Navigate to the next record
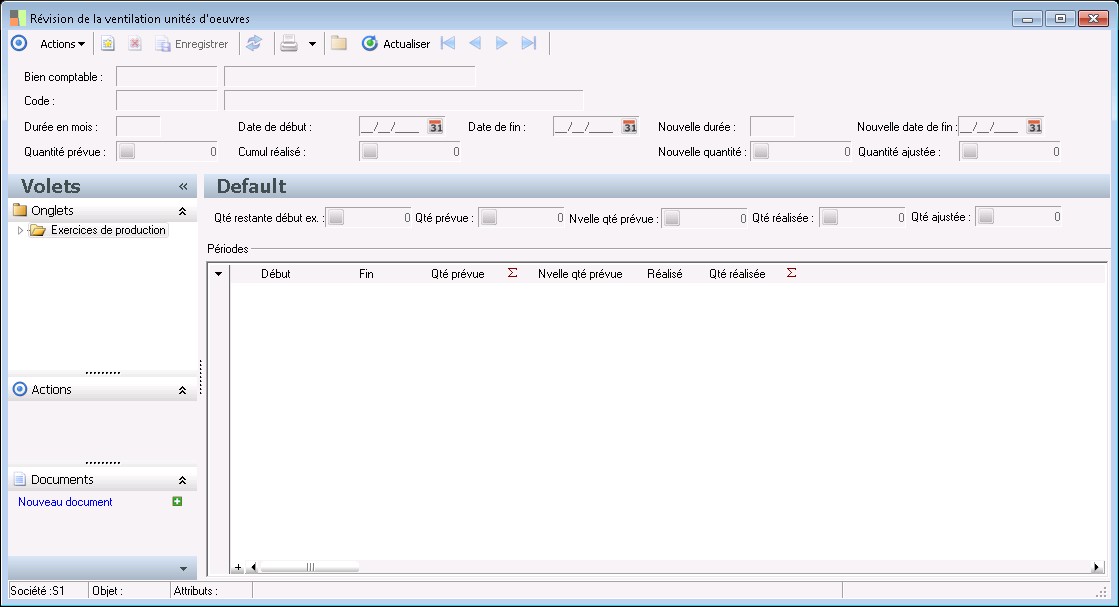Image resolution: width=1119 pixels, height=607 pixels. 502,44
